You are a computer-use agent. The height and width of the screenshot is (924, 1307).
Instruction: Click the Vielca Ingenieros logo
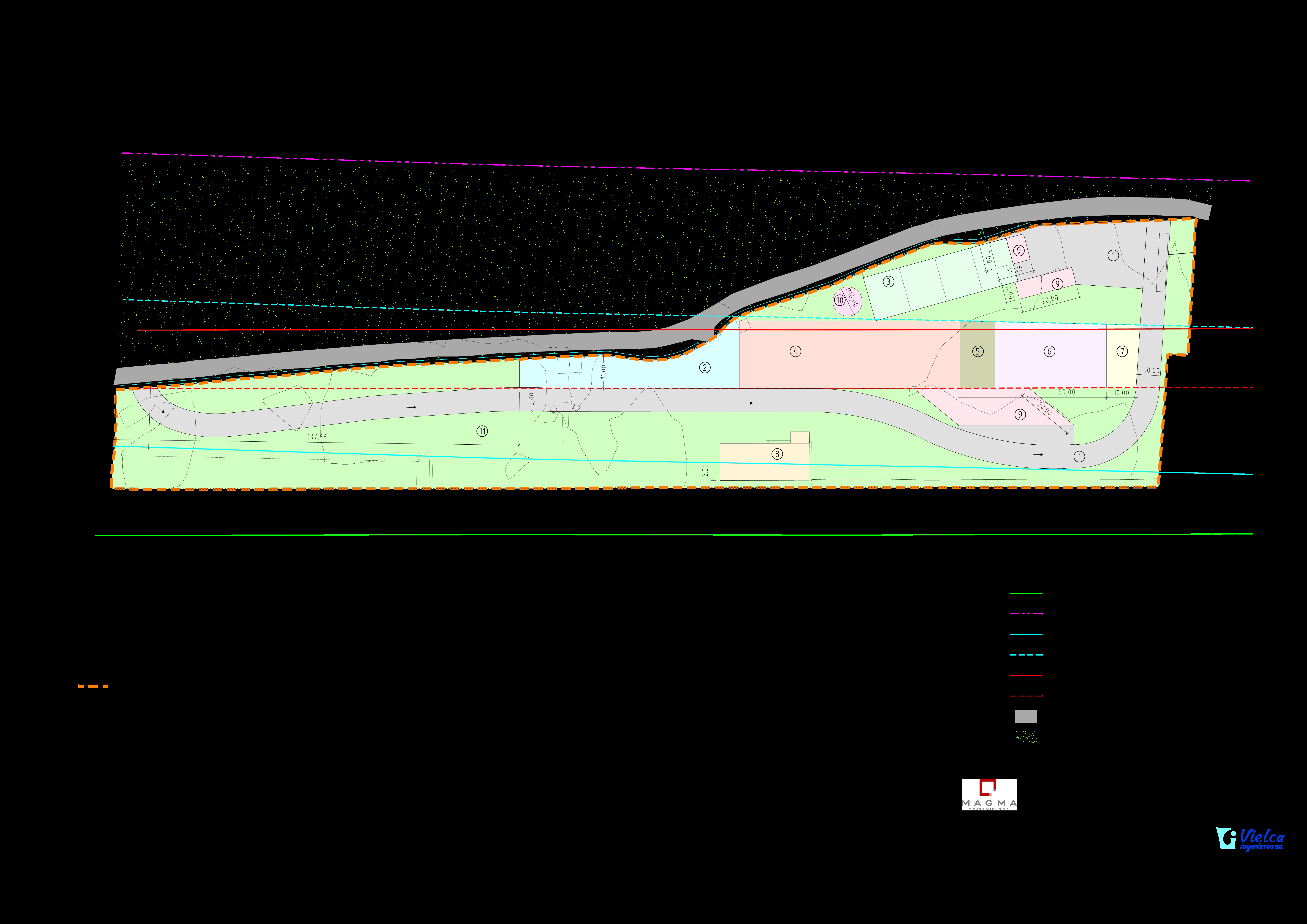[1250, 839]
